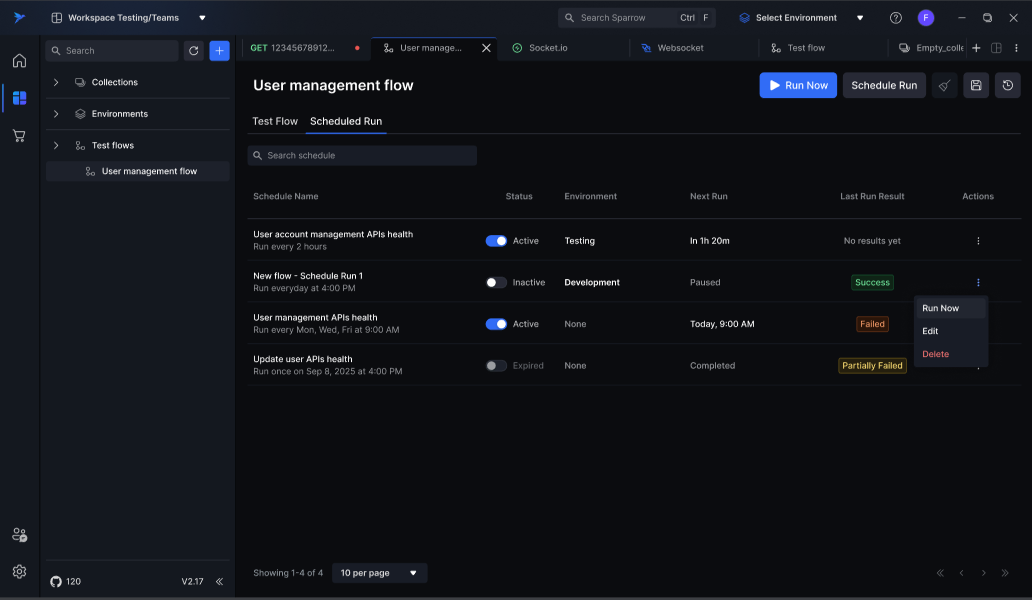Screen dimensions: 1032x600
Task: Open the Home icon in left sidebar
Action: tap(19, 61)
